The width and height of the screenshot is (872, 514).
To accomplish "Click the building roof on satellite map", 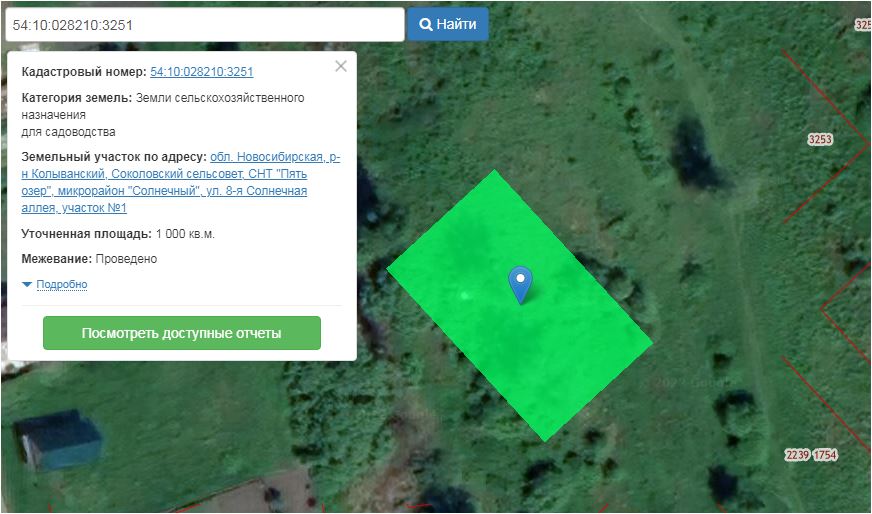I will 58,438.
